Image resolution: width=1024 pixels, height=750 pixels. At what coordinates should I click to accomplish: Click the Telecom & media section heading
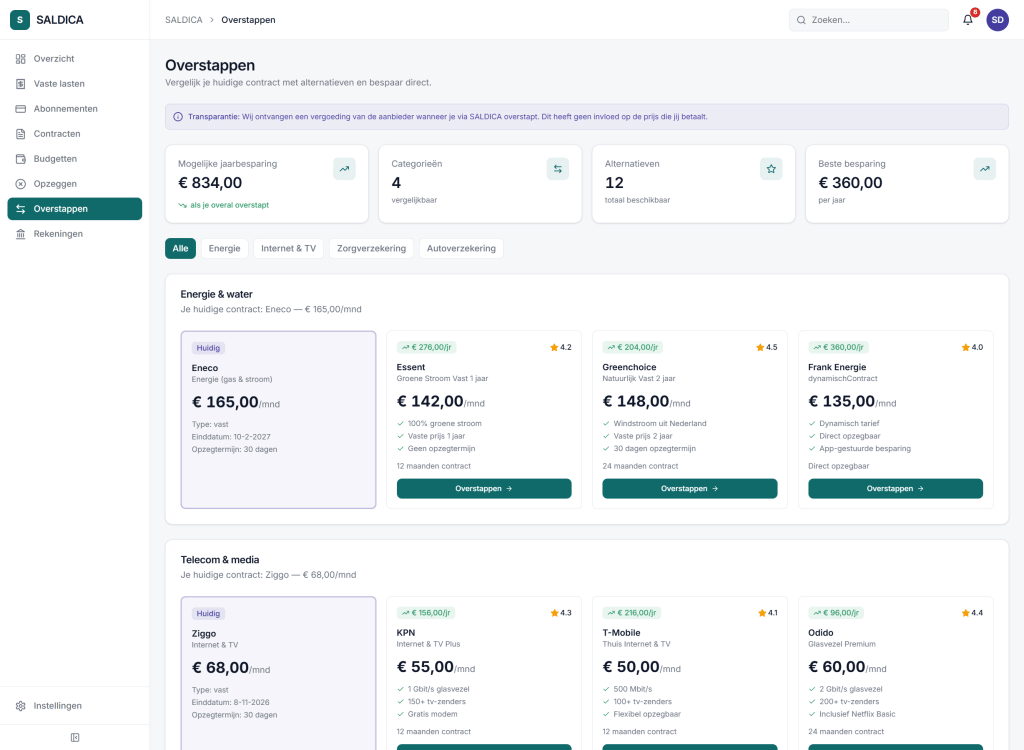point(220,560)
